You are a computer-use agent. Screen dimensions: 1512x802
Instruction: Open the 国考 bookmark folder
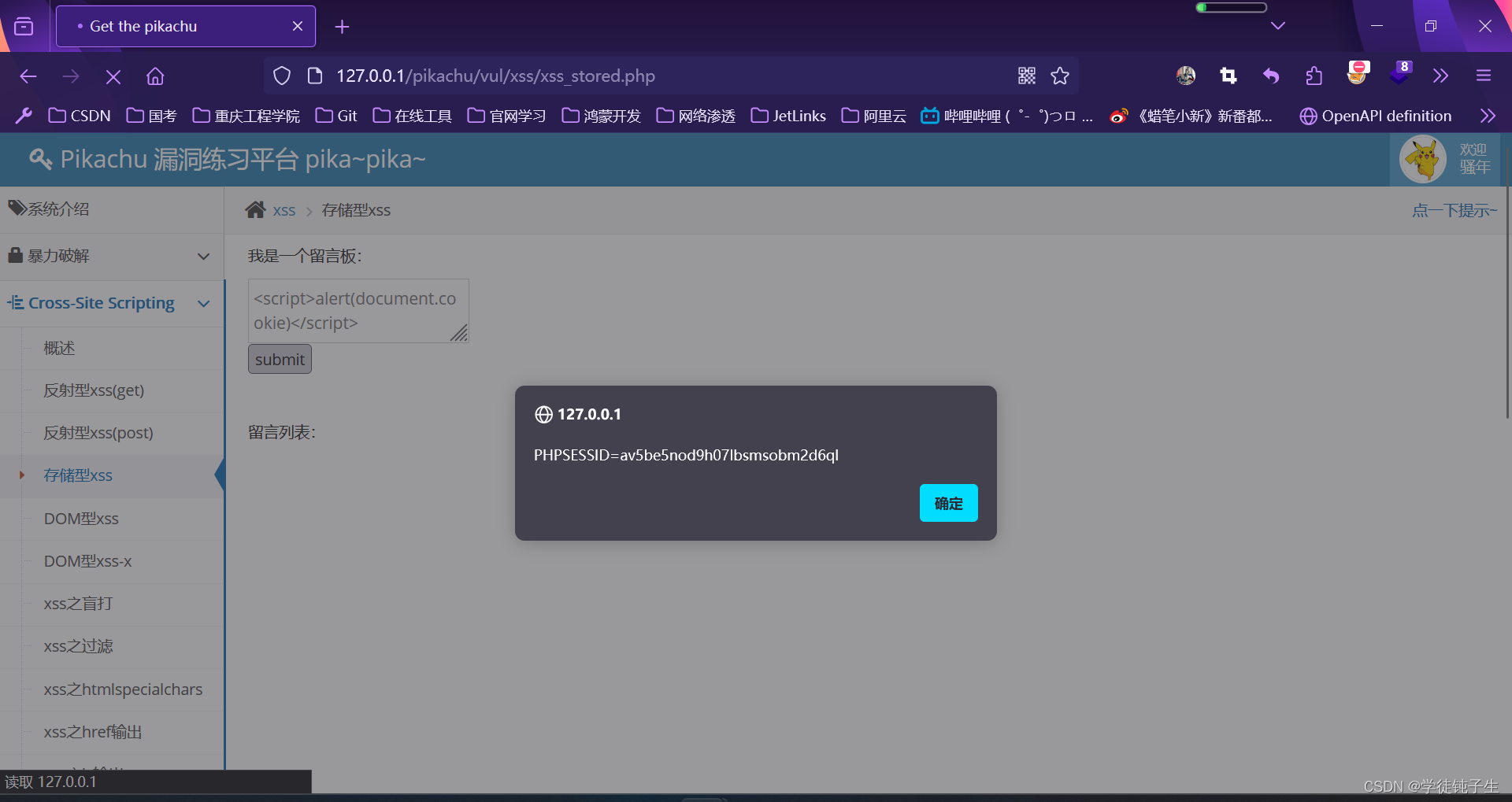click(152, 116)
